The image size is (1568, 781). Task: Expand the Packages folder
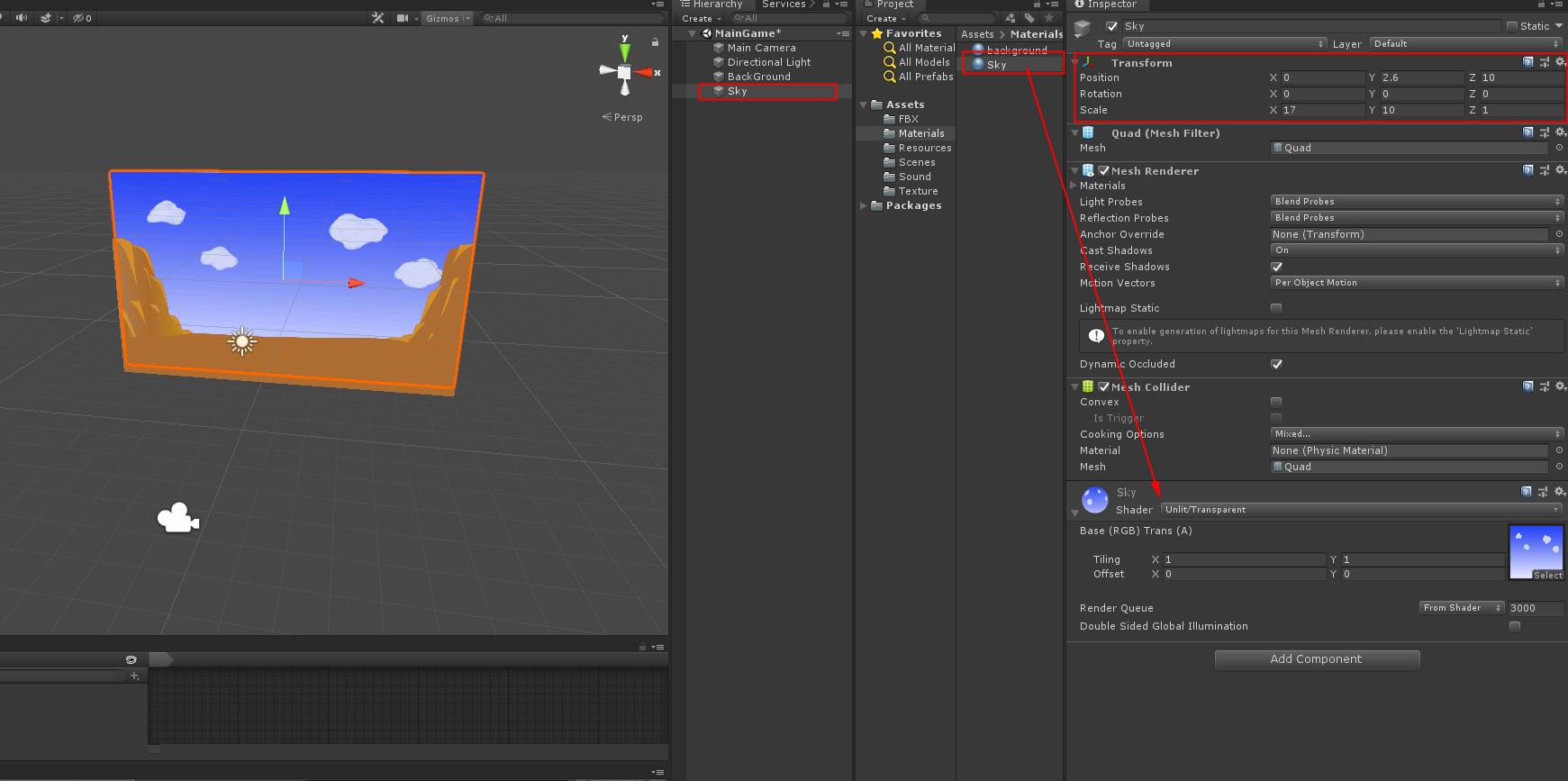(x=864, y=205)
